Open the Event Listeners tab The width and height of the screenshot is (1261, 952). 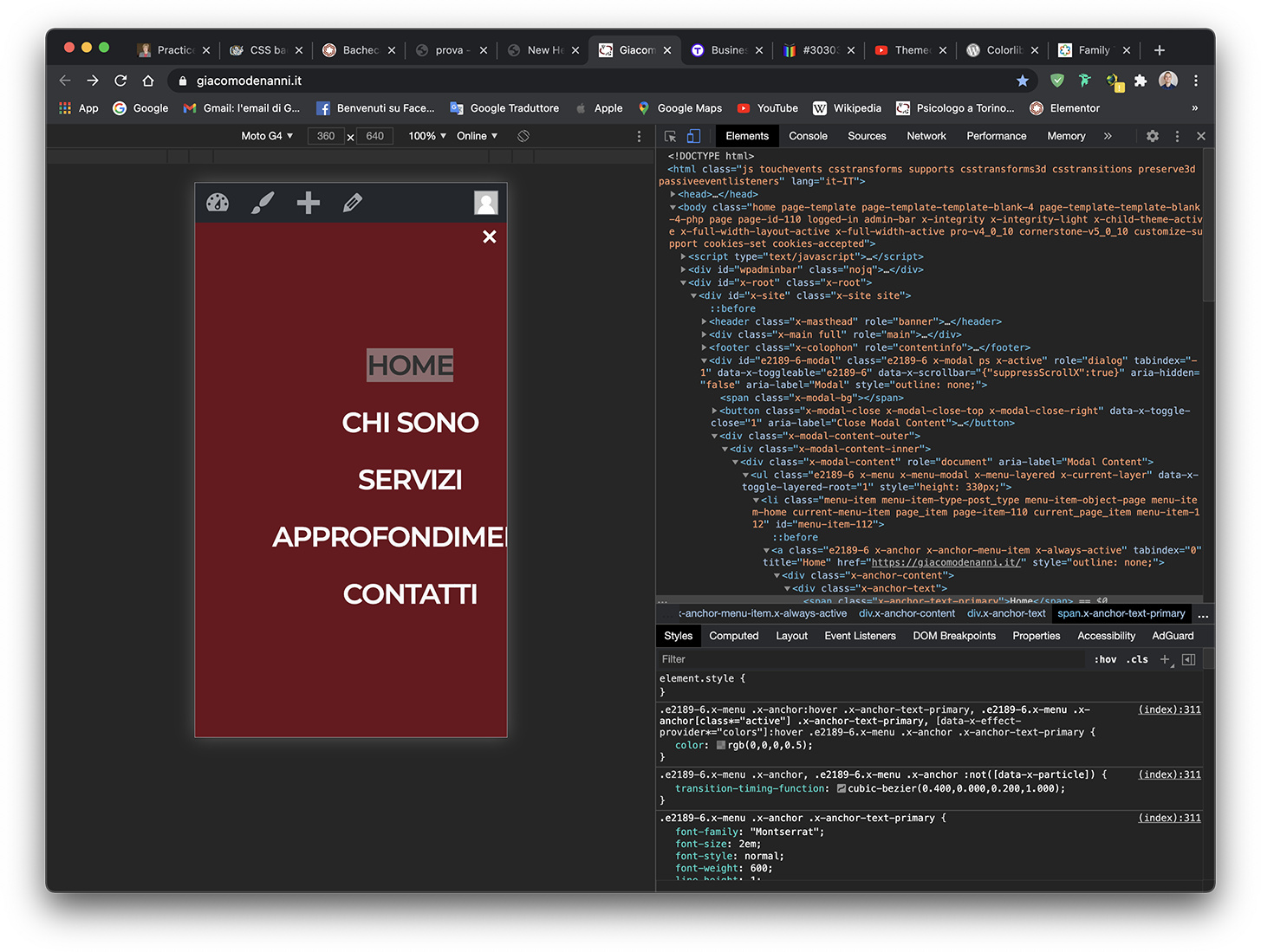(861, 636)
